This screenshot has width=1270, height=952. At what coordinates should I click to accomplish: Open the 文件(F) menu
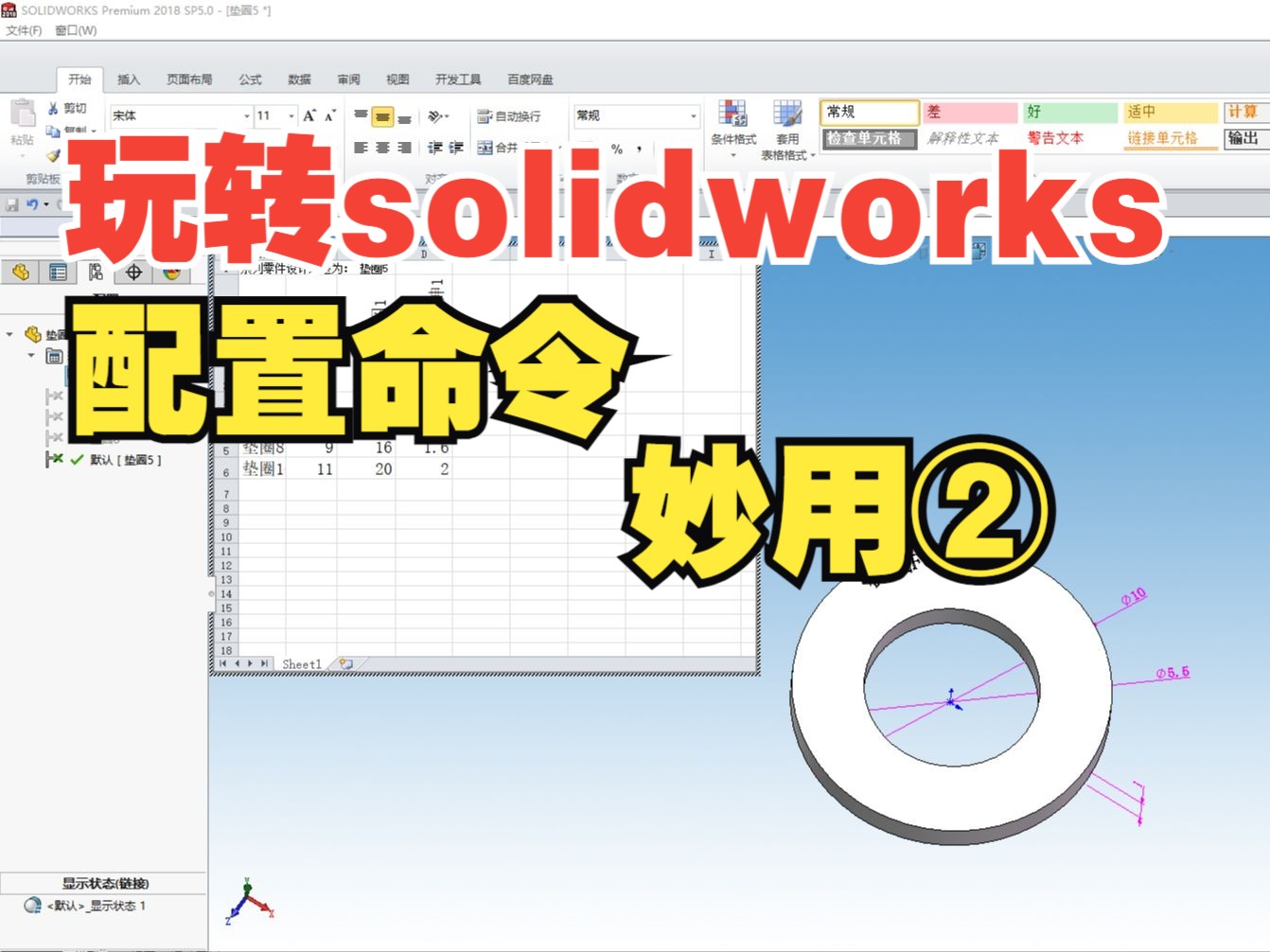pos(24,30)
